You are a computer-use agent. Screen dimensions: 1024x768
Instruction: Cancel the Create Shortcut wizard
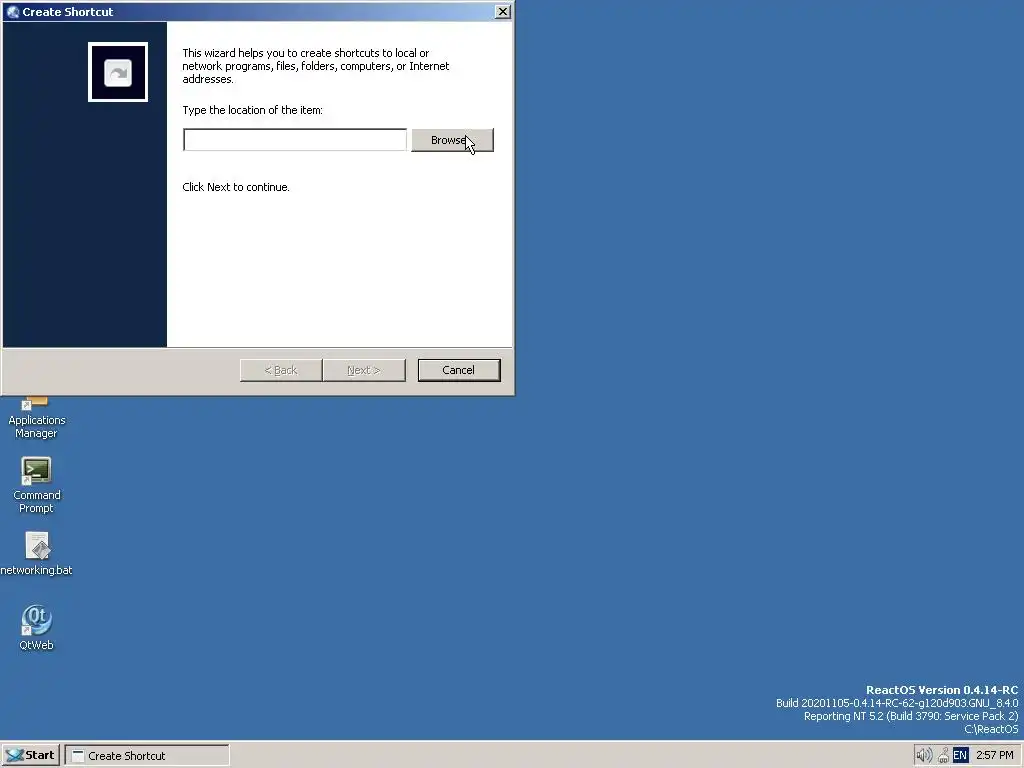click(x=458, y=370)
